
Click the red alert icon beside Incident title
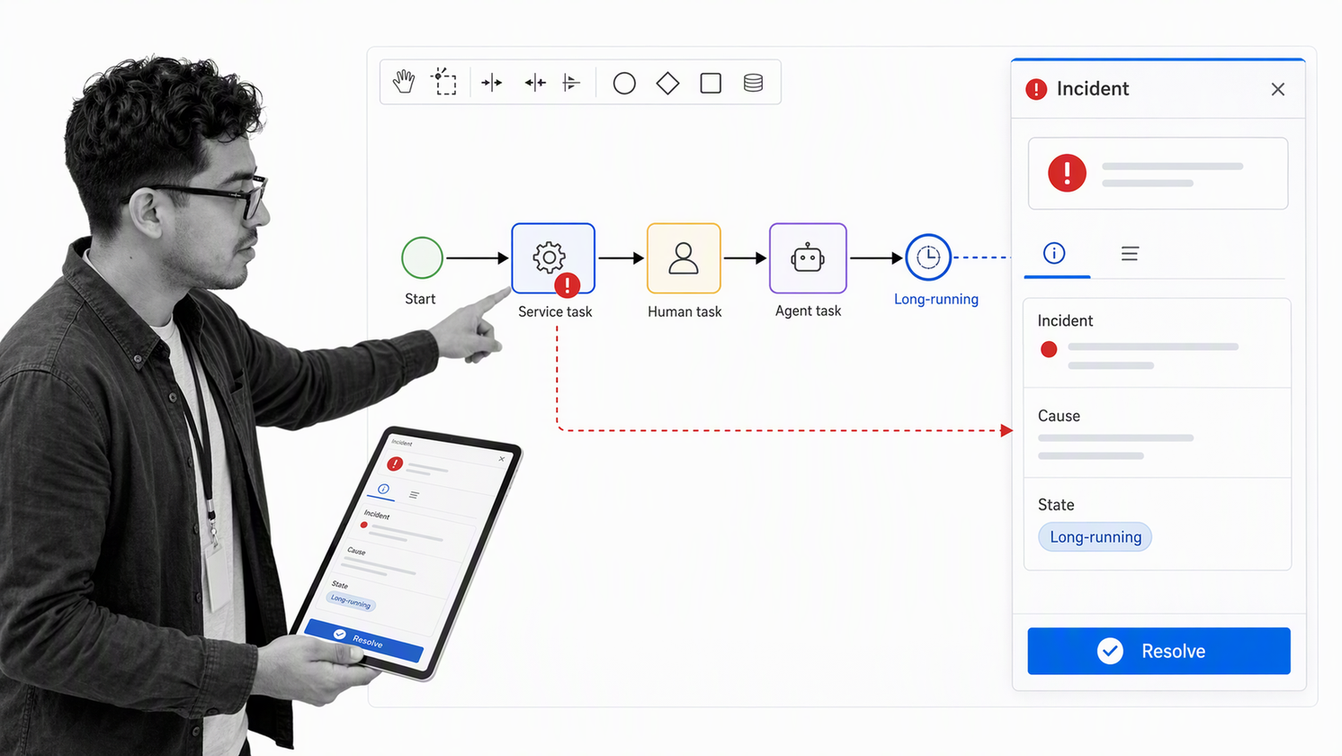(1036, 89)
